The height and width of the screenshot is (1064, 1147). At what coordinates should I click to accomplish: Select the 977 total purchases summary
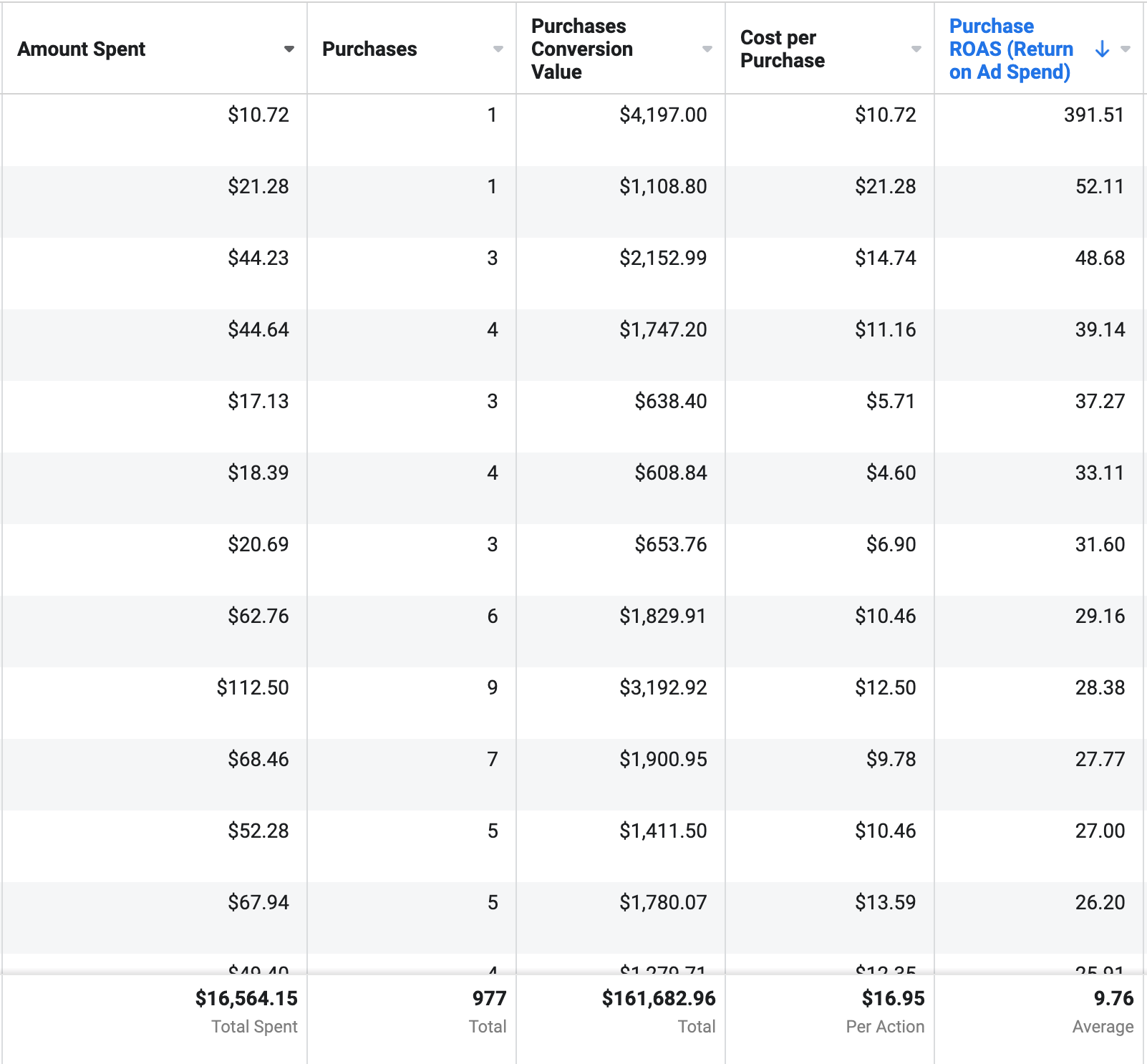[x=489, y=998]
